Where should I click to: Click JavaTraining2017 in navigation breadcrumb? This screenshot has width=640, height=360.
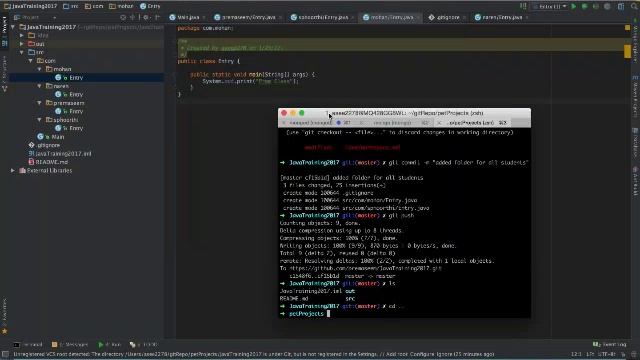[x=31, y=6]
